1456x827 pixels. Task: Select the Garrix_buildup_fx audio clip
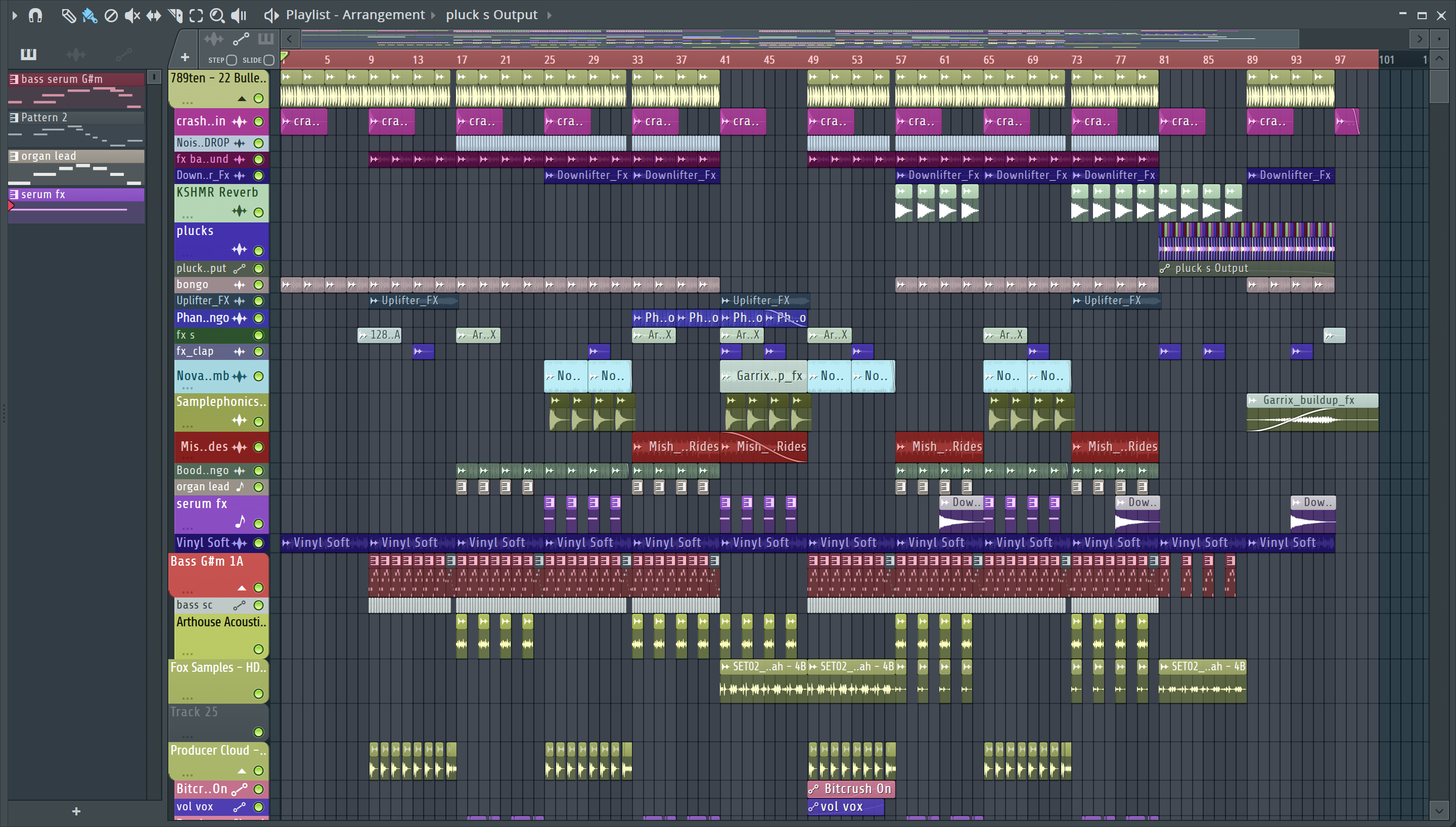pos(1312,412)
